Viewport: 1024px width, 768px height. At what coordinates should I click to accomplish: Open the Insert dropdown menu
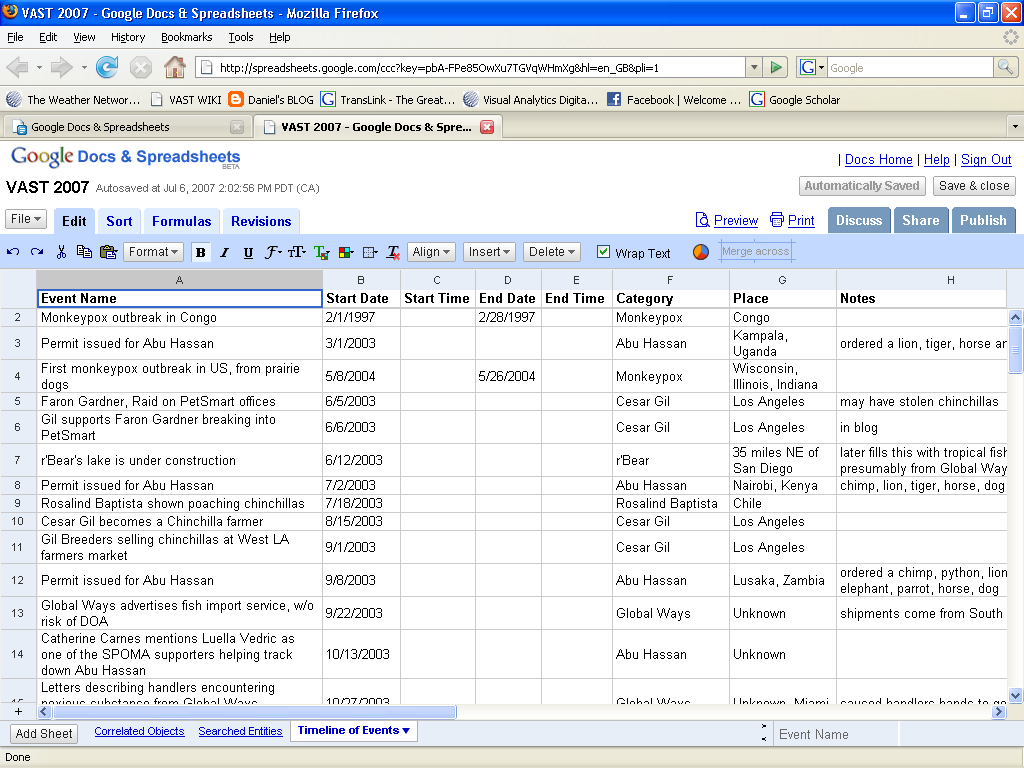(489, 252)
